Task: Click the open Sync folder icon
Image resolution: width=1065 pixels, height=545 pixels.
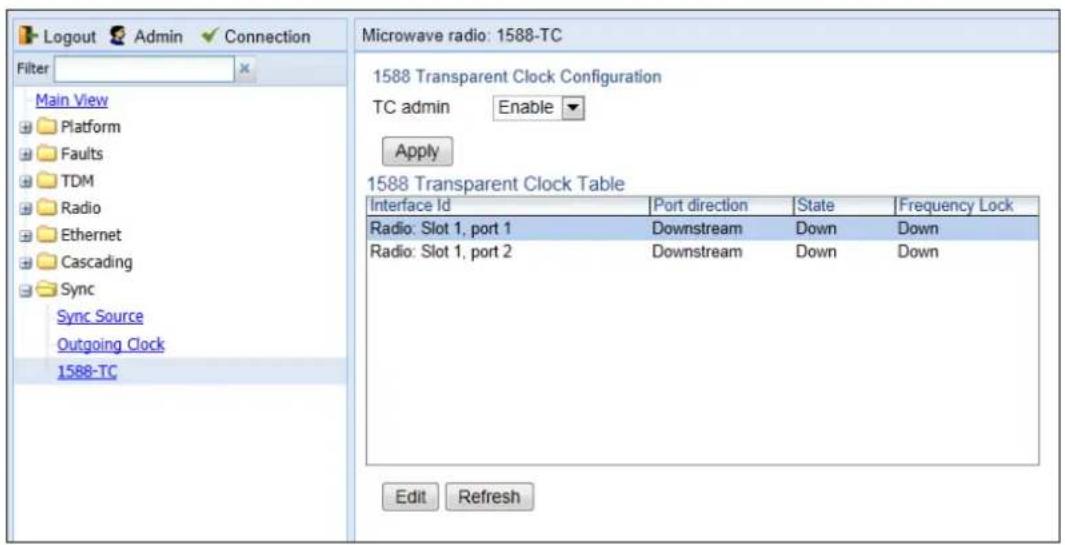Action: [x=47, y=289]
